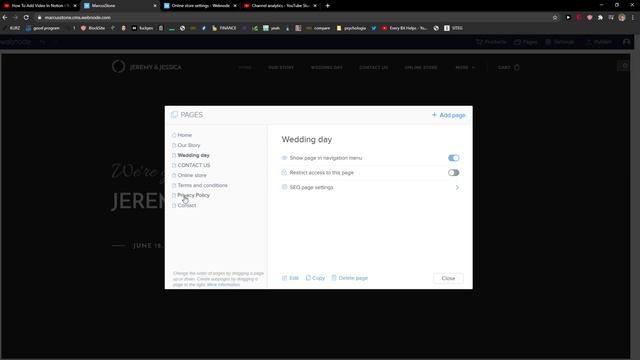640x360 pixels.
Task: Switch to How To Add Video browser tab
Action: [40, 6]
